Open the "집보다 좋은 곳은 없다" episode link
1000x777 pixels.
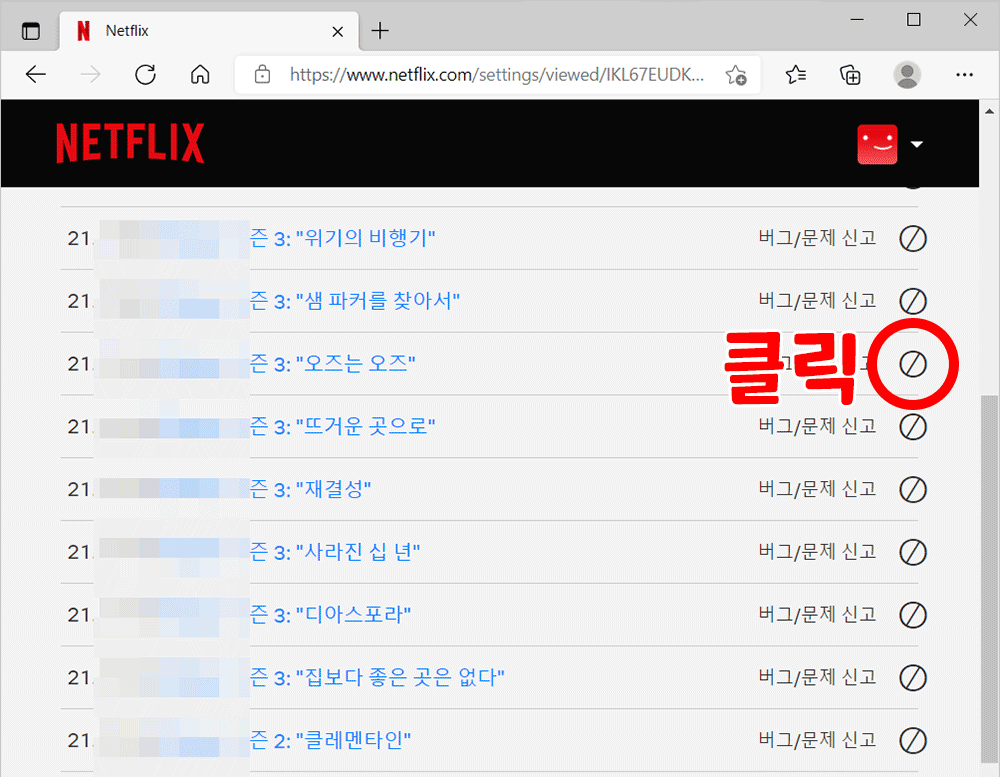point(377,677)
